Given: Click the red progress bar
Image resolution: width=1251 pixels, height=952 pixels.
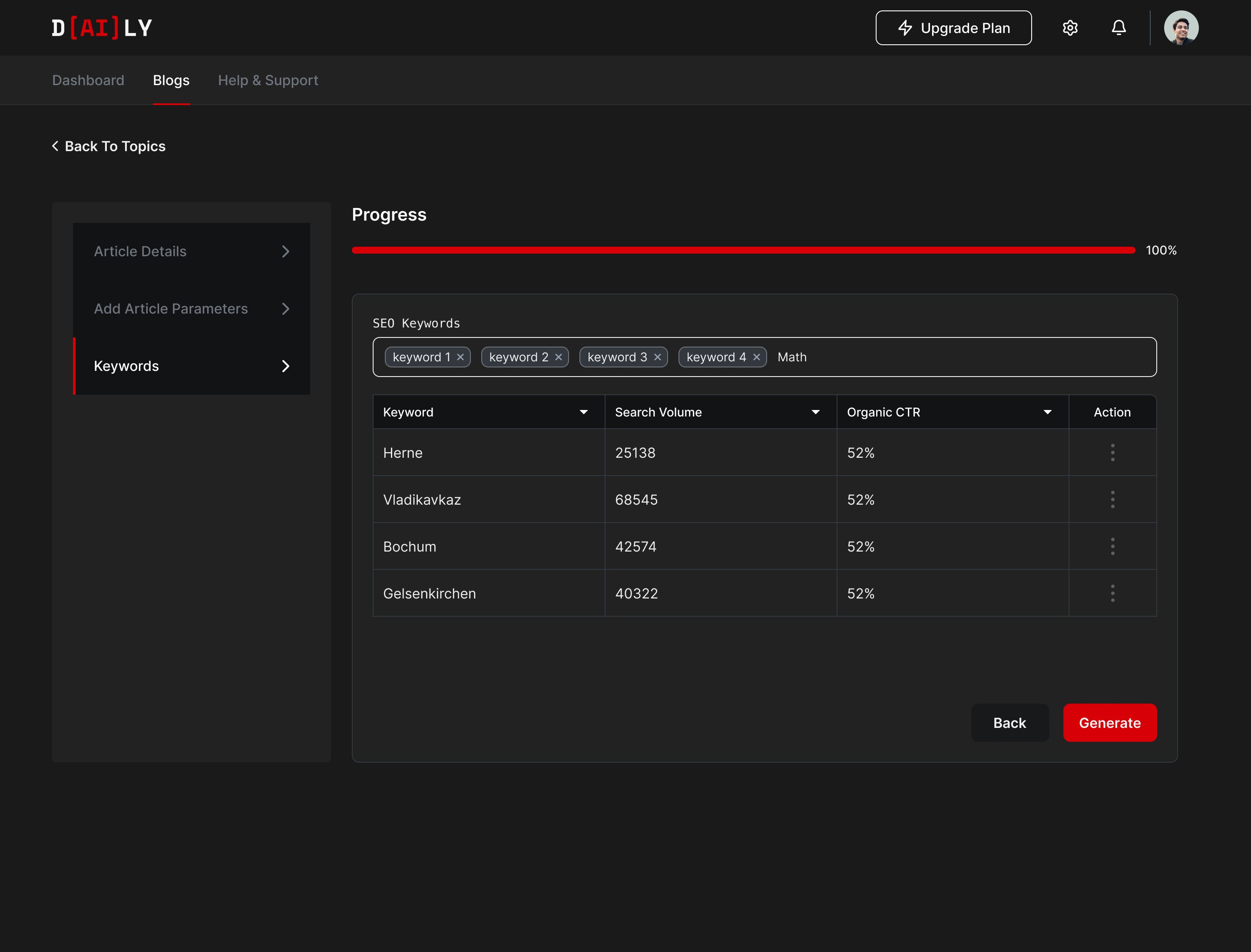Looking at the screenshot, I should (x=742, y=251).
